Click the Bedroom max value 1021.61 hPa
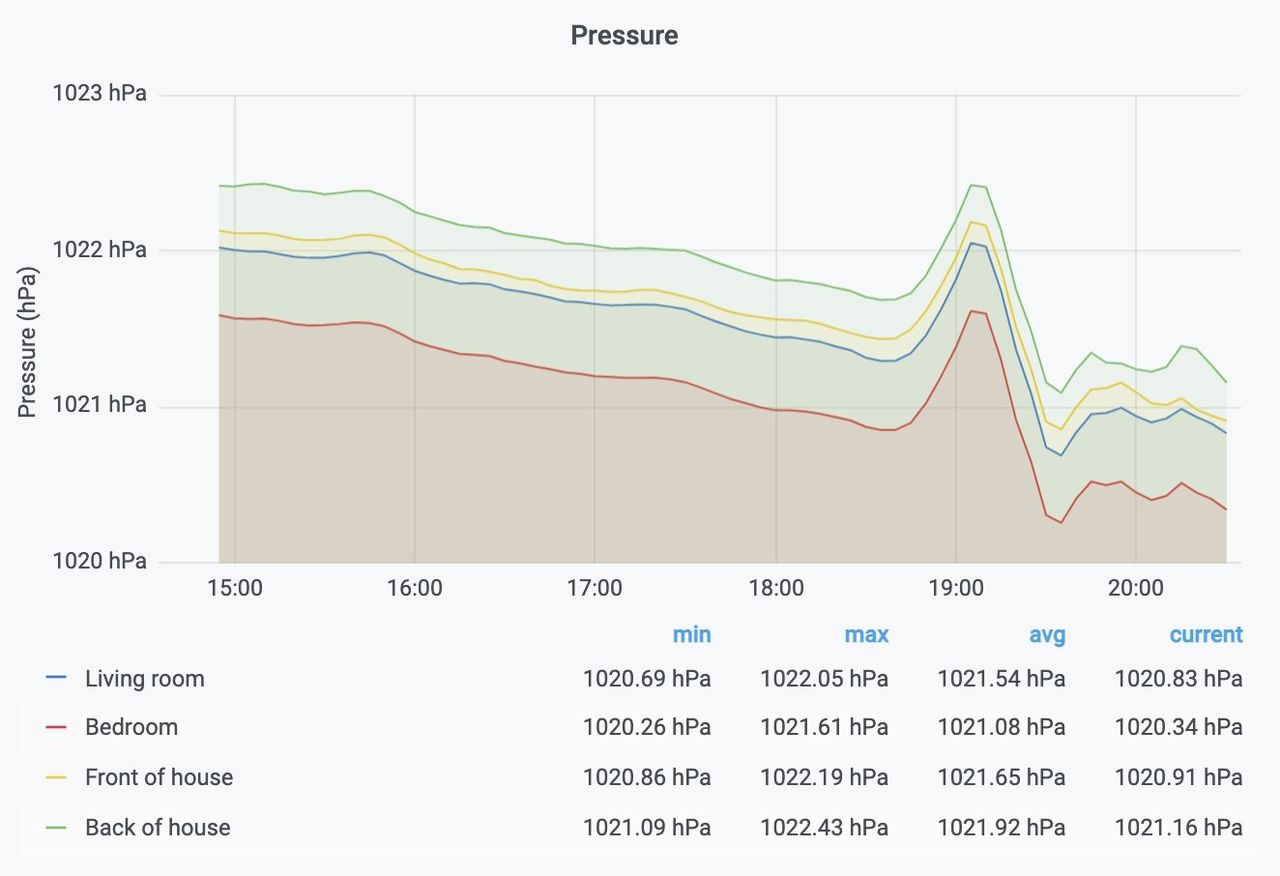 click(x=824, y=728)
